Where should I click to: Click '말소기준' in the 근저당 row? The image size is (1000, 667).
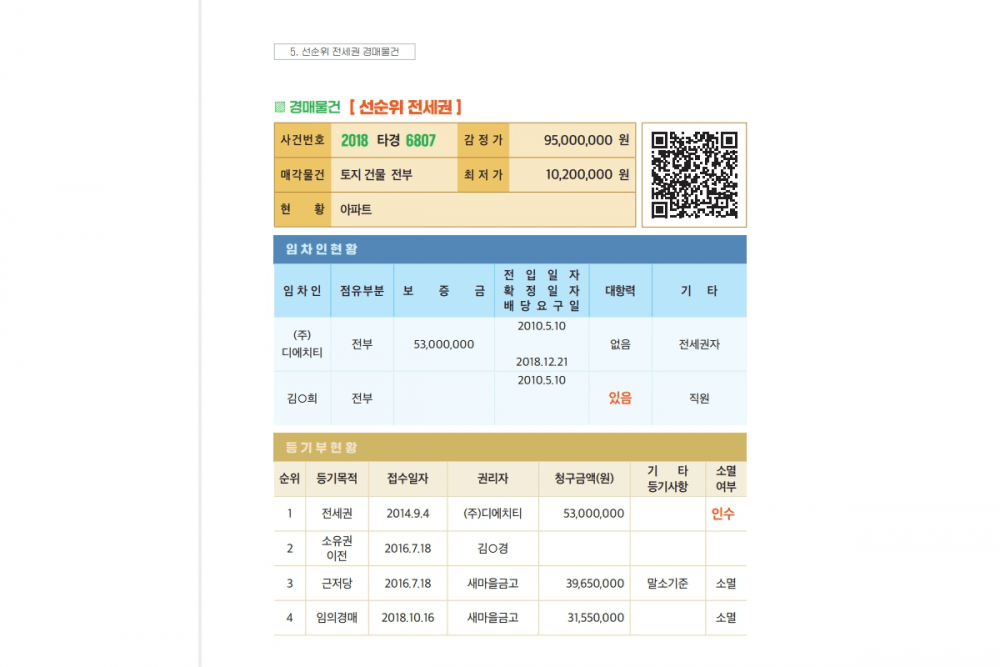tap(667, 583)
